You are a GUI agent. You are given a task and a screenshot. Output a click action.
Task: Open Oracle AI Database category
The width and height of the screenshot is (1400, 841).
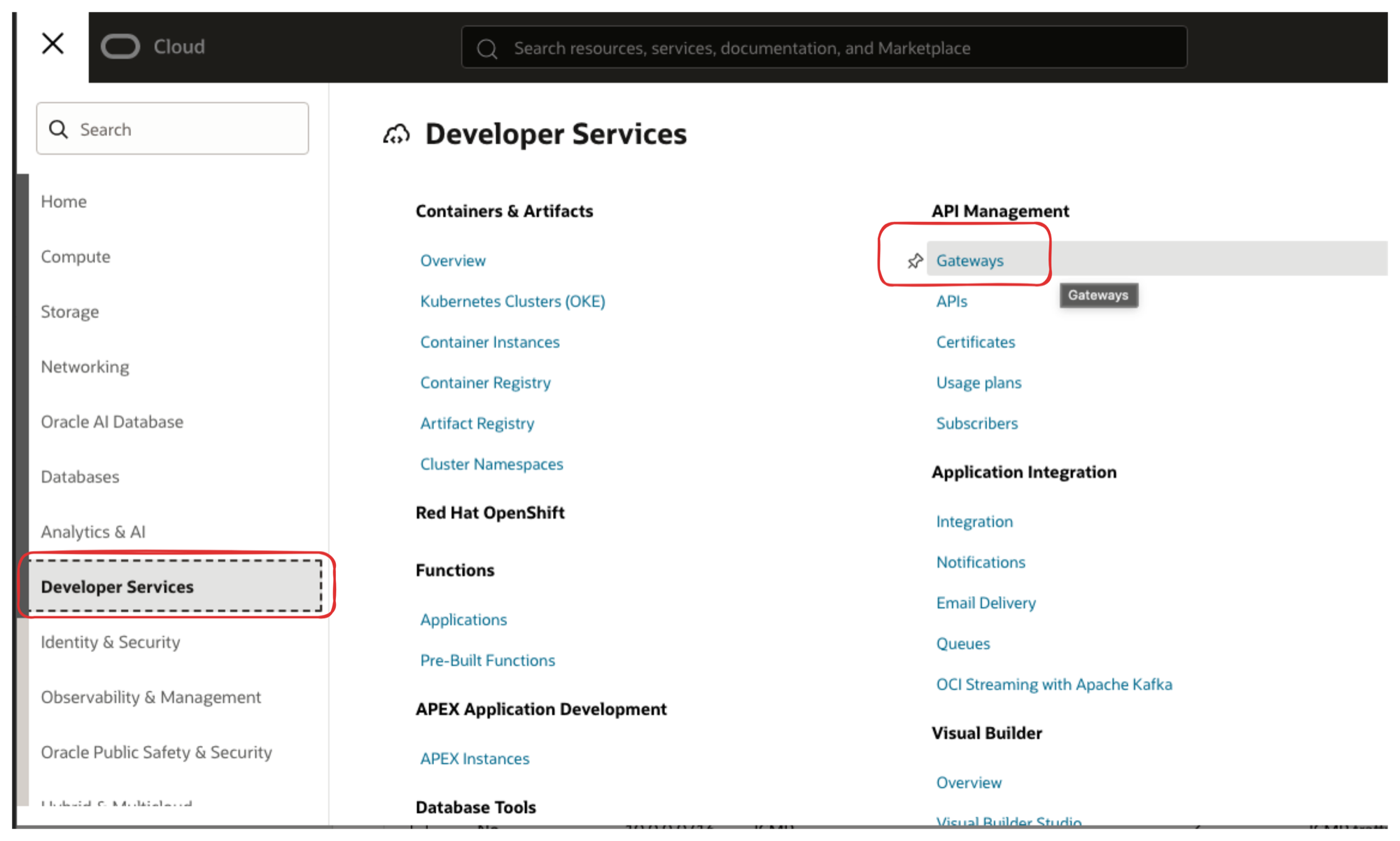tap(112, 422)
